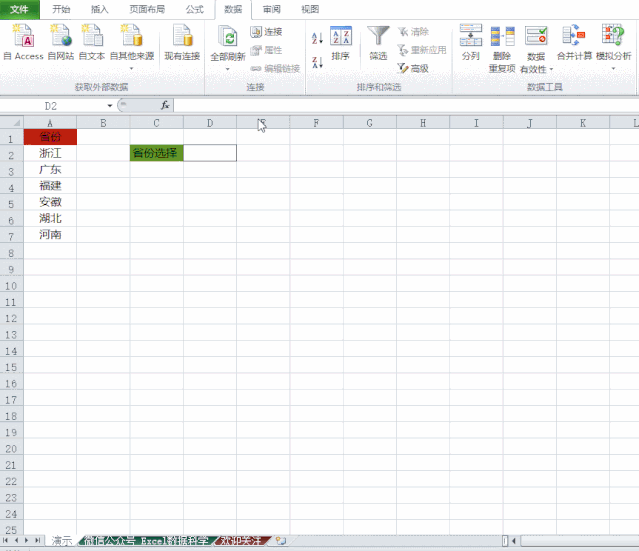The height and width of the screenshot is (551, 639).
Task: Go to next sheet navigation arrow
Action: 26,540
